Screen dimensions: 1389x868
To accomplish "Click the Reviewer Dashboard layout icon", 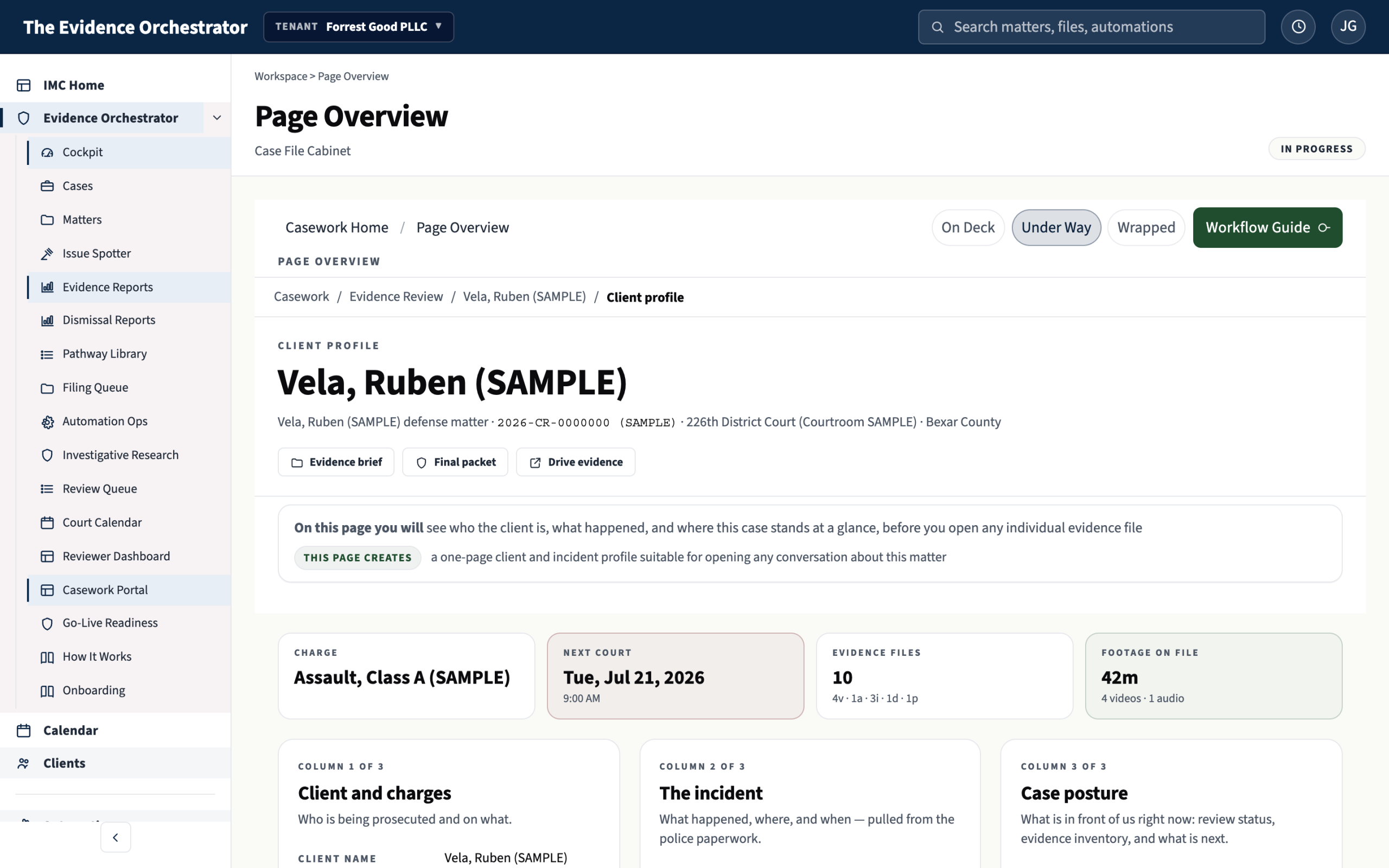I will (47, 556).
